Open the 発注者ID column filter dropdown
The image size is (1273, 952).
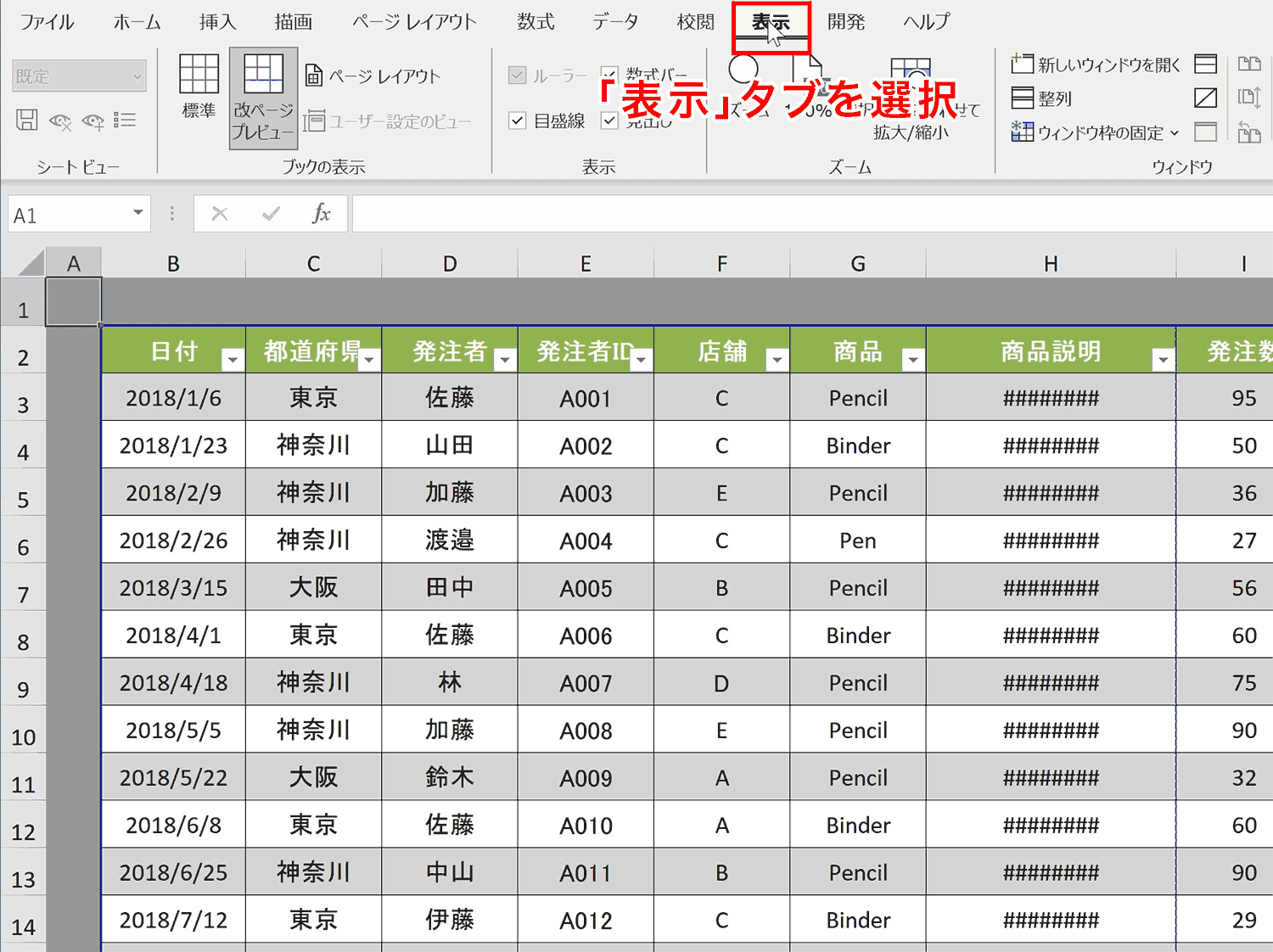point(642,360)
